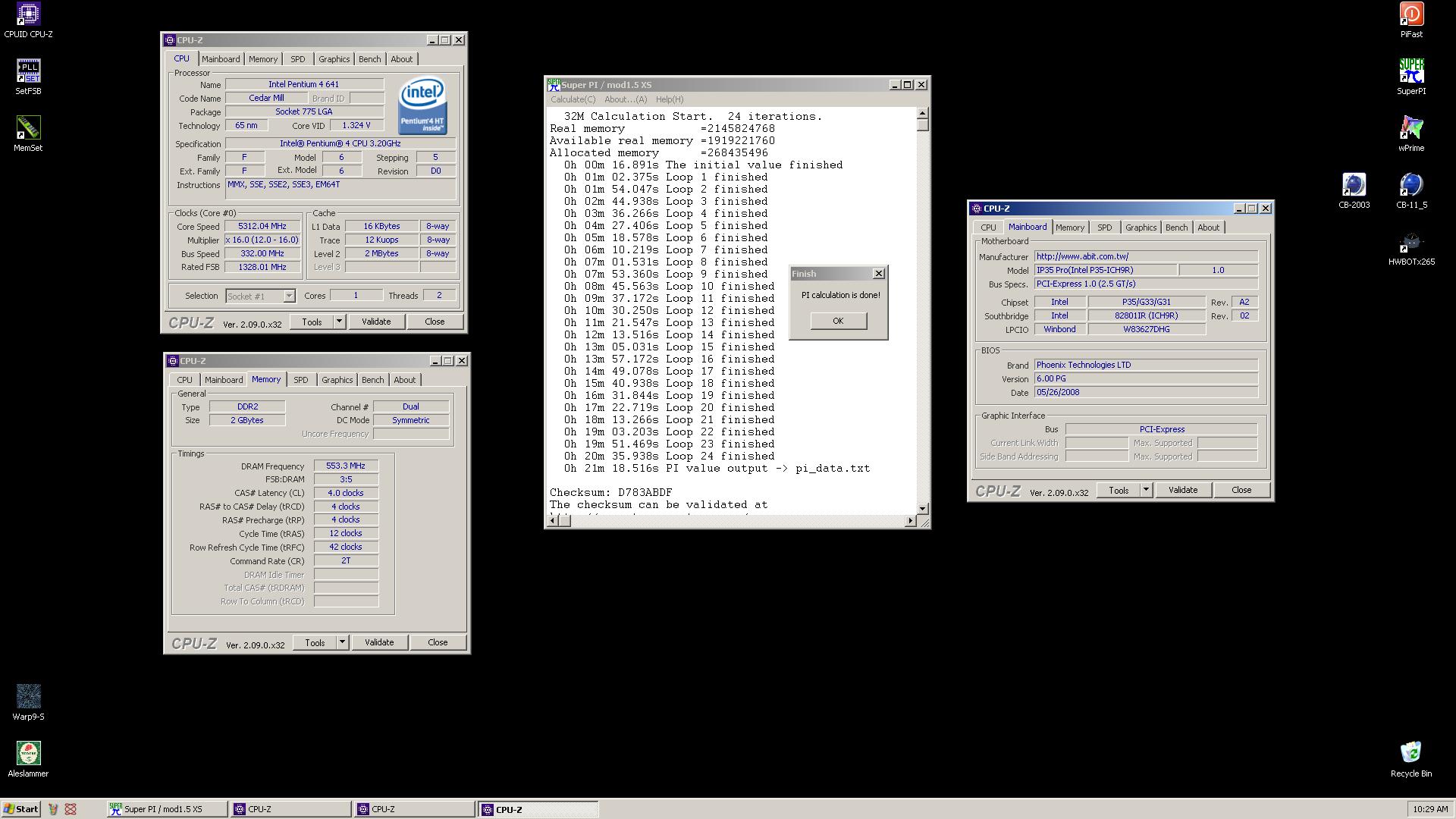1456x819 pixels.
Task: Click the Multiplier x 16.0 field
Action: (x=262, y=240)
